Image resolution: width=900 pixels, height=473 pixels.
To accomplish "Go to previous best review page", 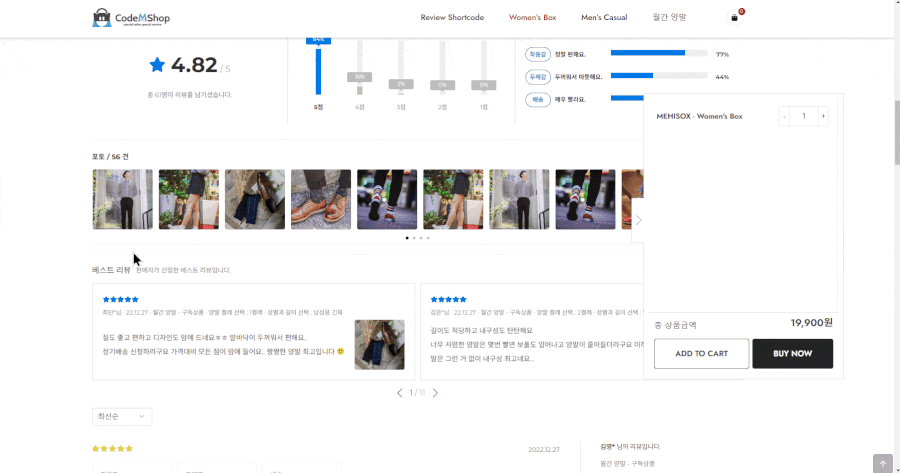I will click(x=400, y=393).
